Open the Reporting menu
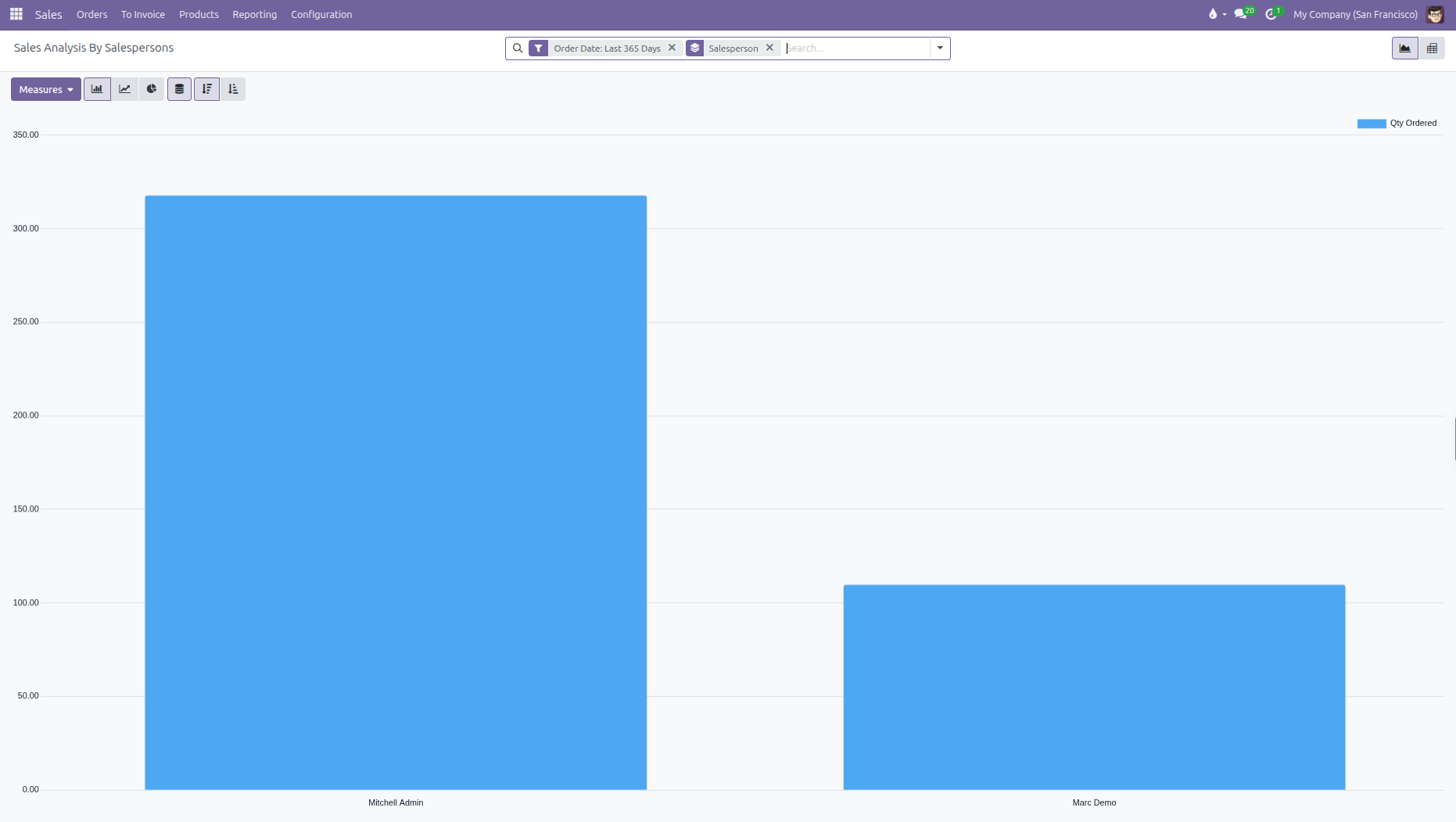This screenshot has width=1456, height=822. pyautogui.click(x=254, y=15)
